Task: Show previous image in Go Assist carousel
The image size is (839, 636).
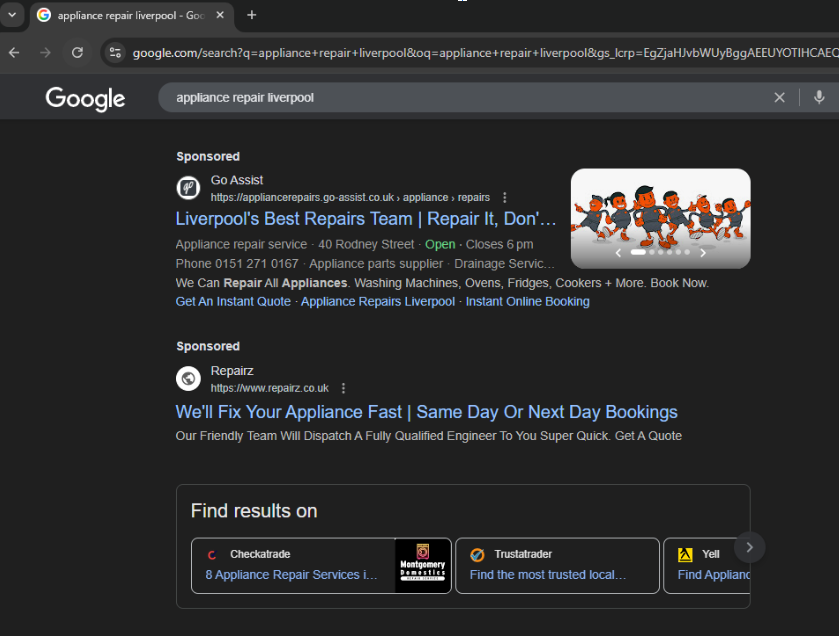Action: [x=618, y=253]
